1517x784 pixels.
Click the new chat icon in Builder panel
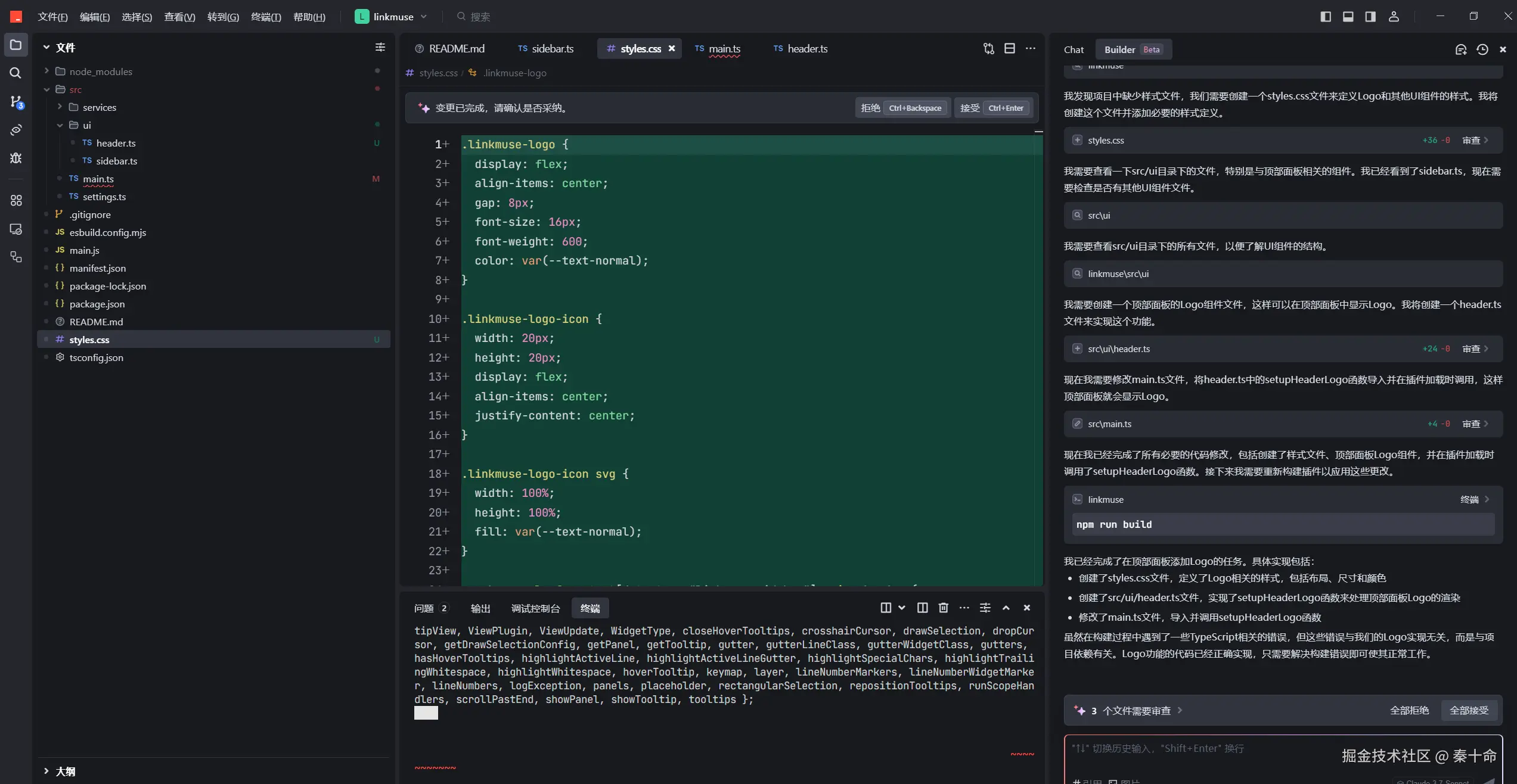click(x=1460, y=49)
